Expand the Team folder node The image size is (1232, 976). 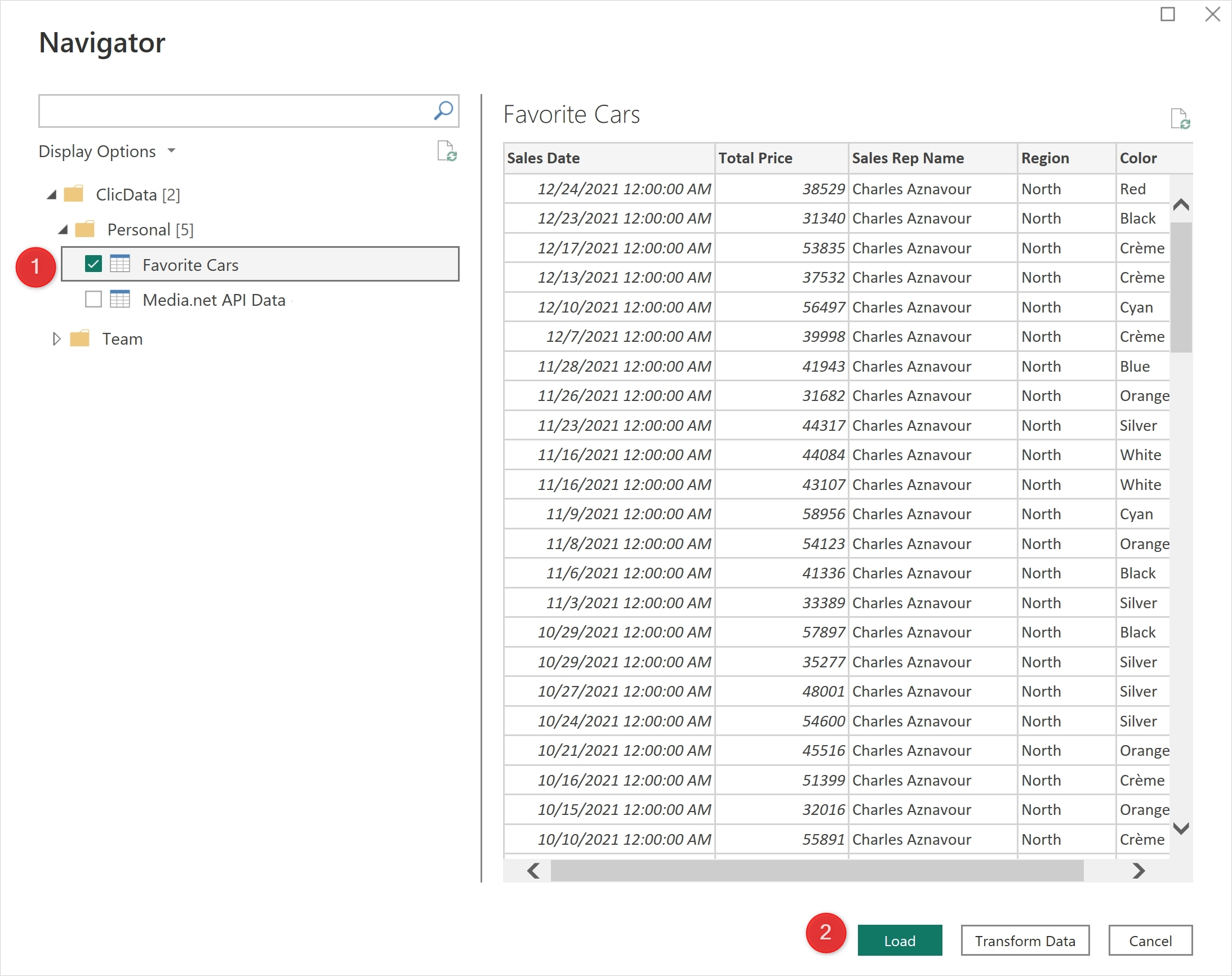coord(56,339)
